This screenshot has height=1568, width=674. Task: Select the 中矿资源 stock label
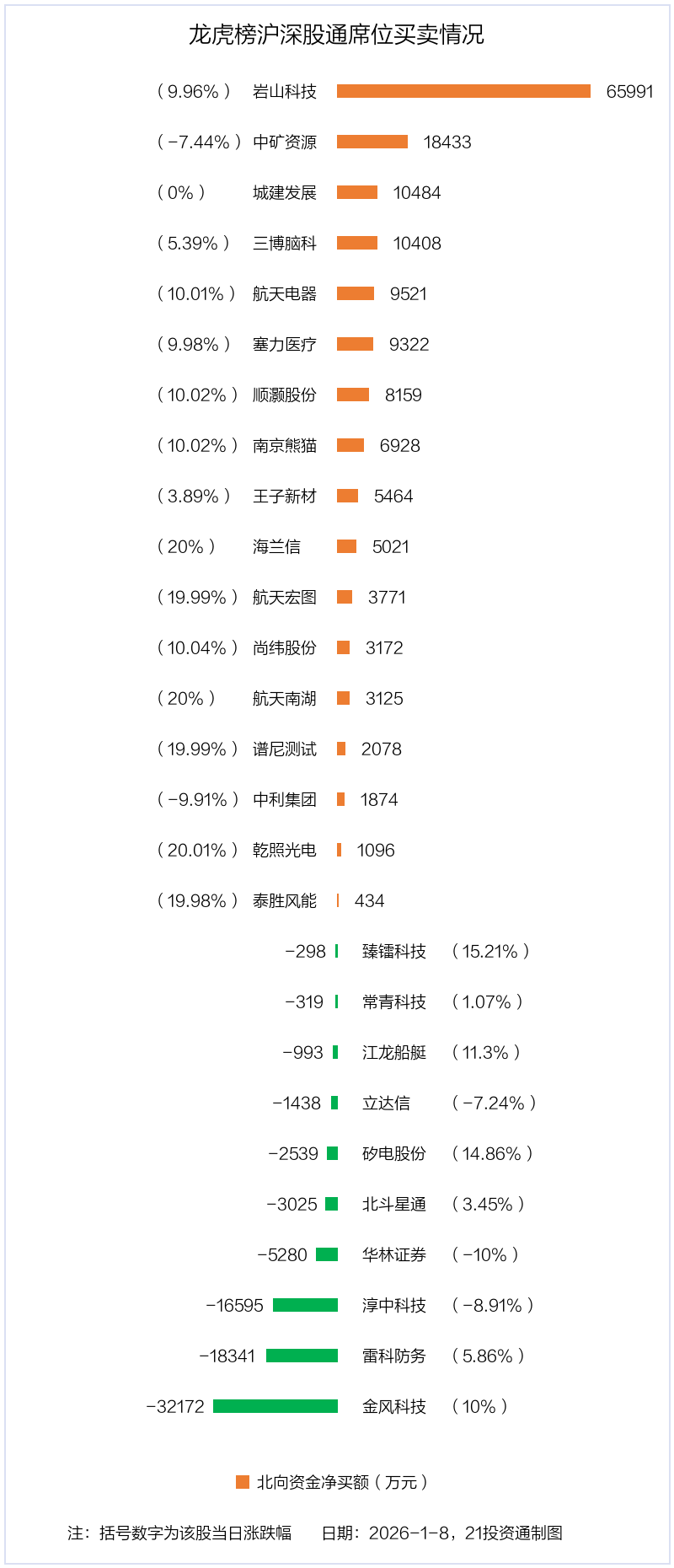click(285, 142)
